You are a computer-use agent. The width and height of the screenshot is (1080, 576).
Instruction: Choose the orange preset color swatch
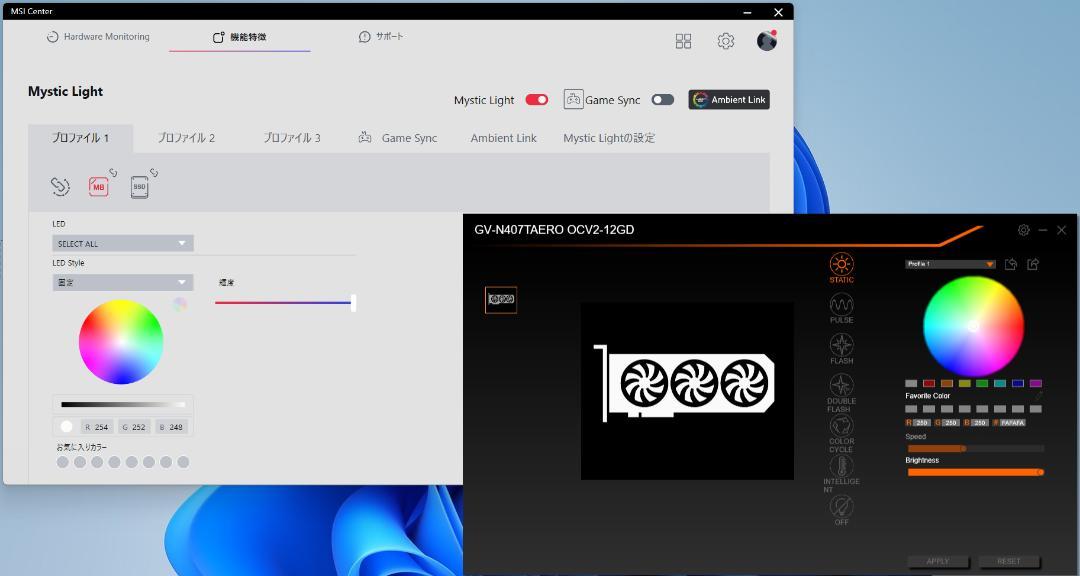(x=946, y=383)
